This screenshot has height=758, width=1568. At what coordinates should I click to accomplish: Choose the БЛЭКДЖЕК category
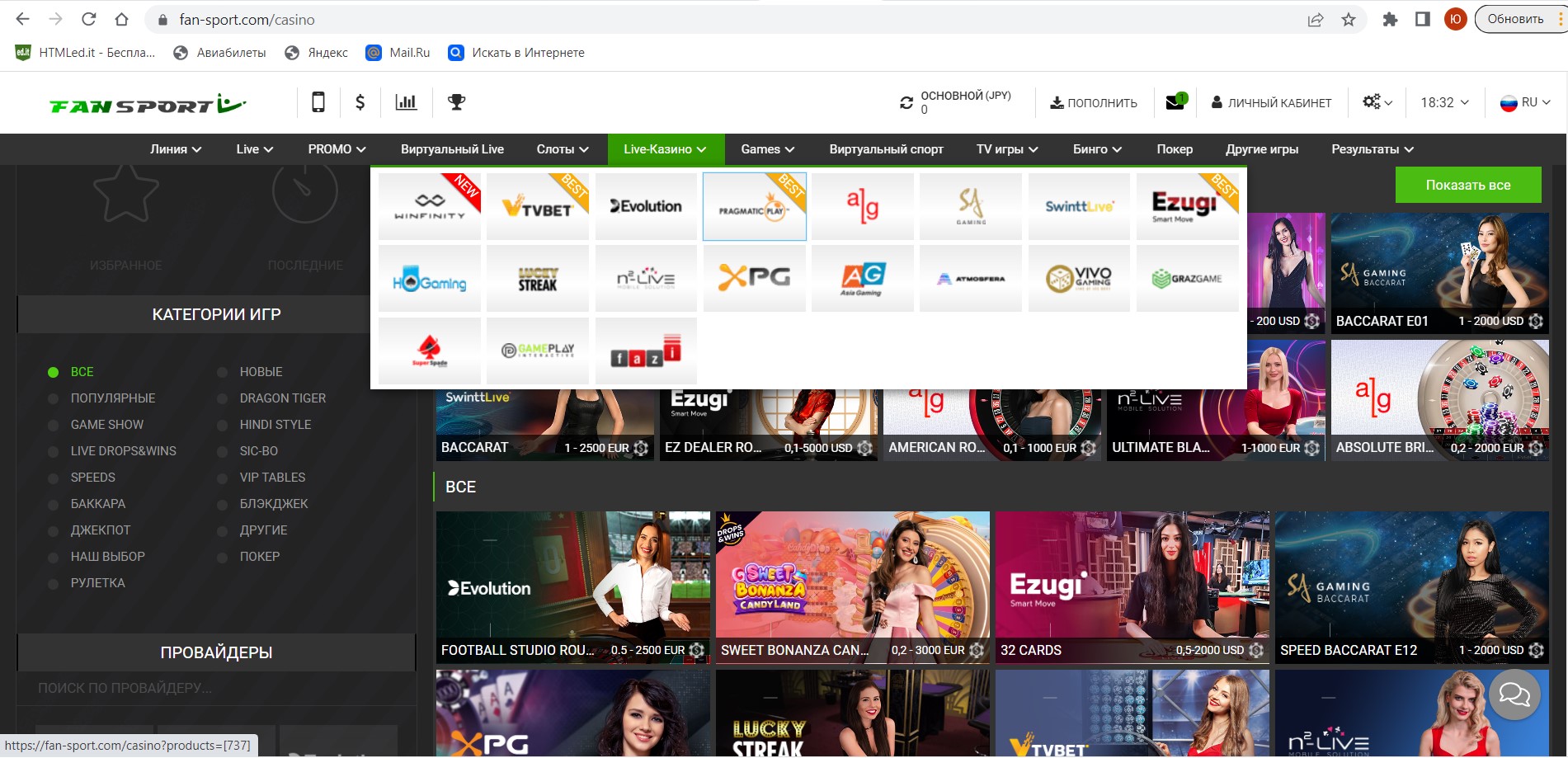tap(273, 504)
